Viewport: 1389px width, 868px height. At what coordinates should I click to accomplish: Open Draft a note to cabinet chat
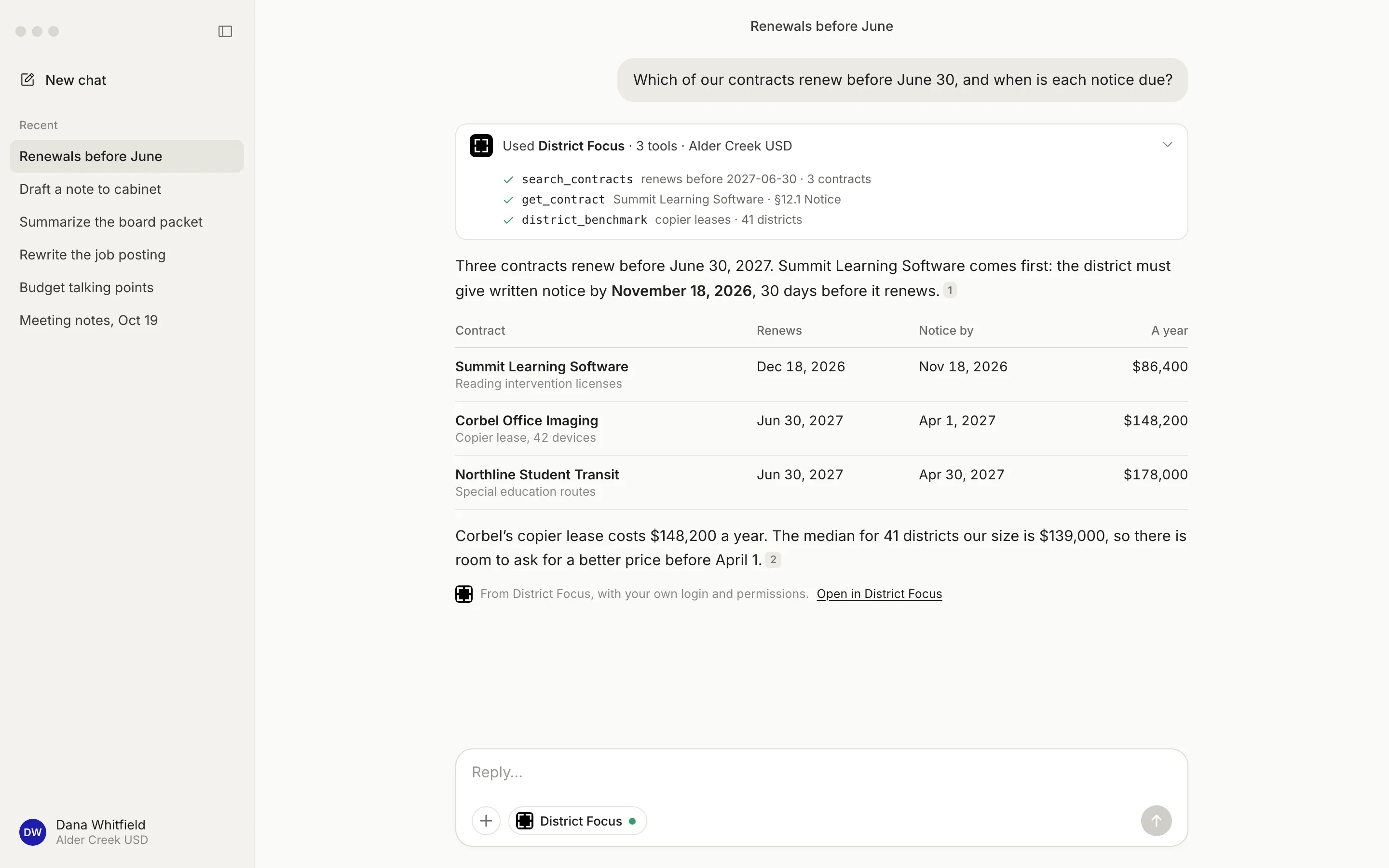[x=127, y=189]
